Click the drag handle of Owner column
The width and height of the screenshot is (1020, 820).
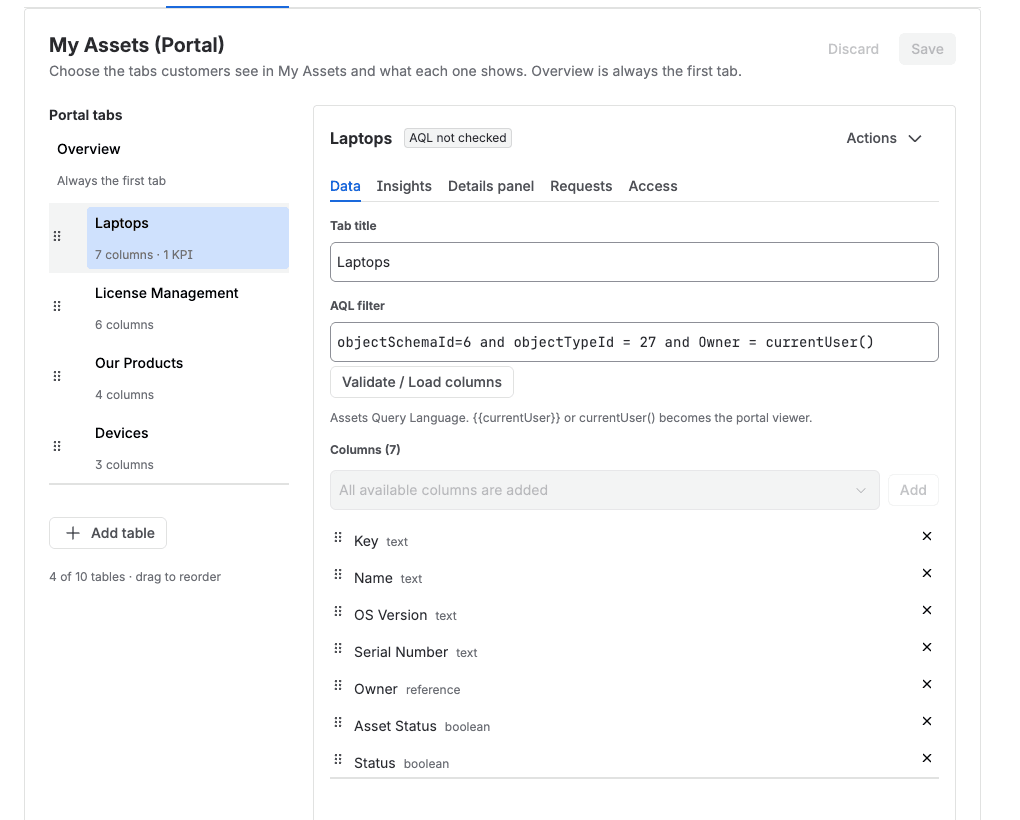(338, 685)
